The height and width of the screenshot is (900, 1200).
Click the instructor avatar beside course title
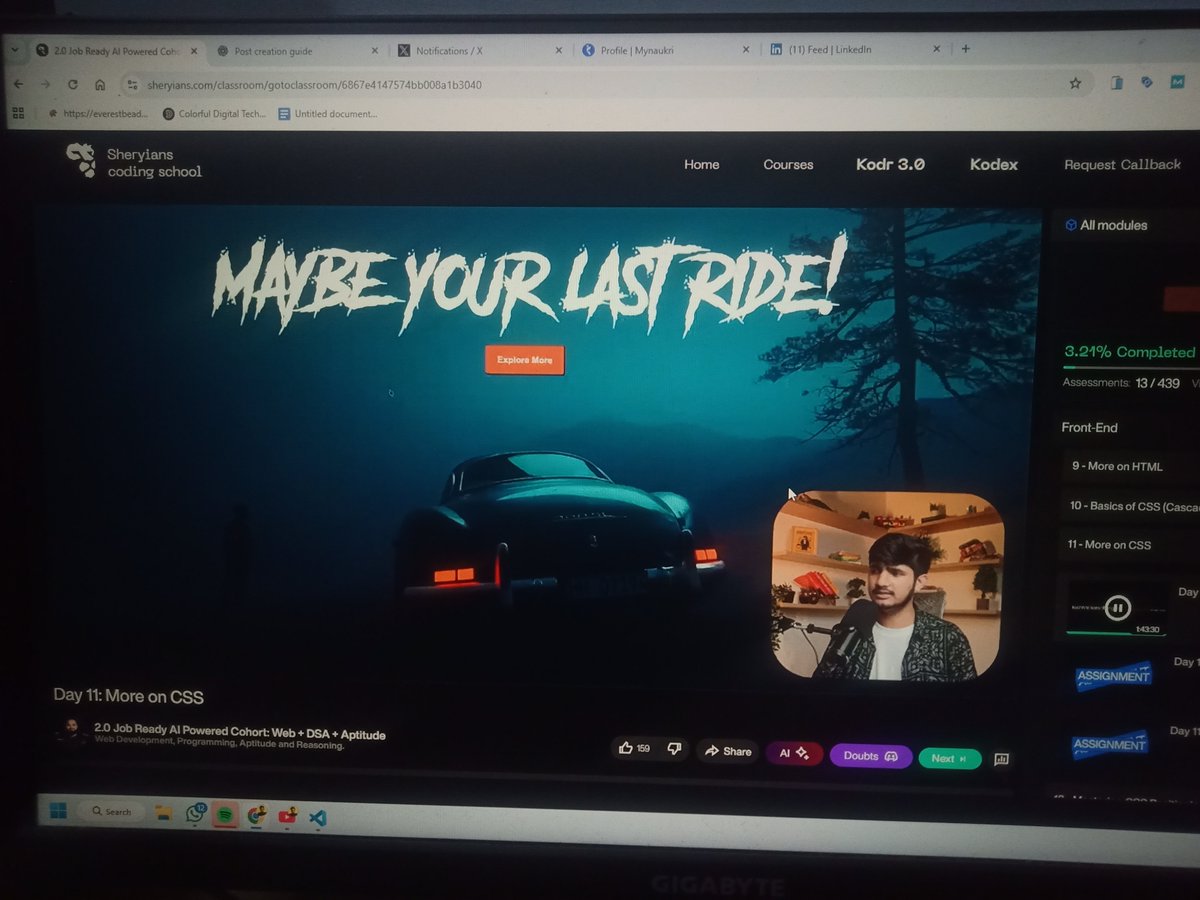(x=72, y=733)
